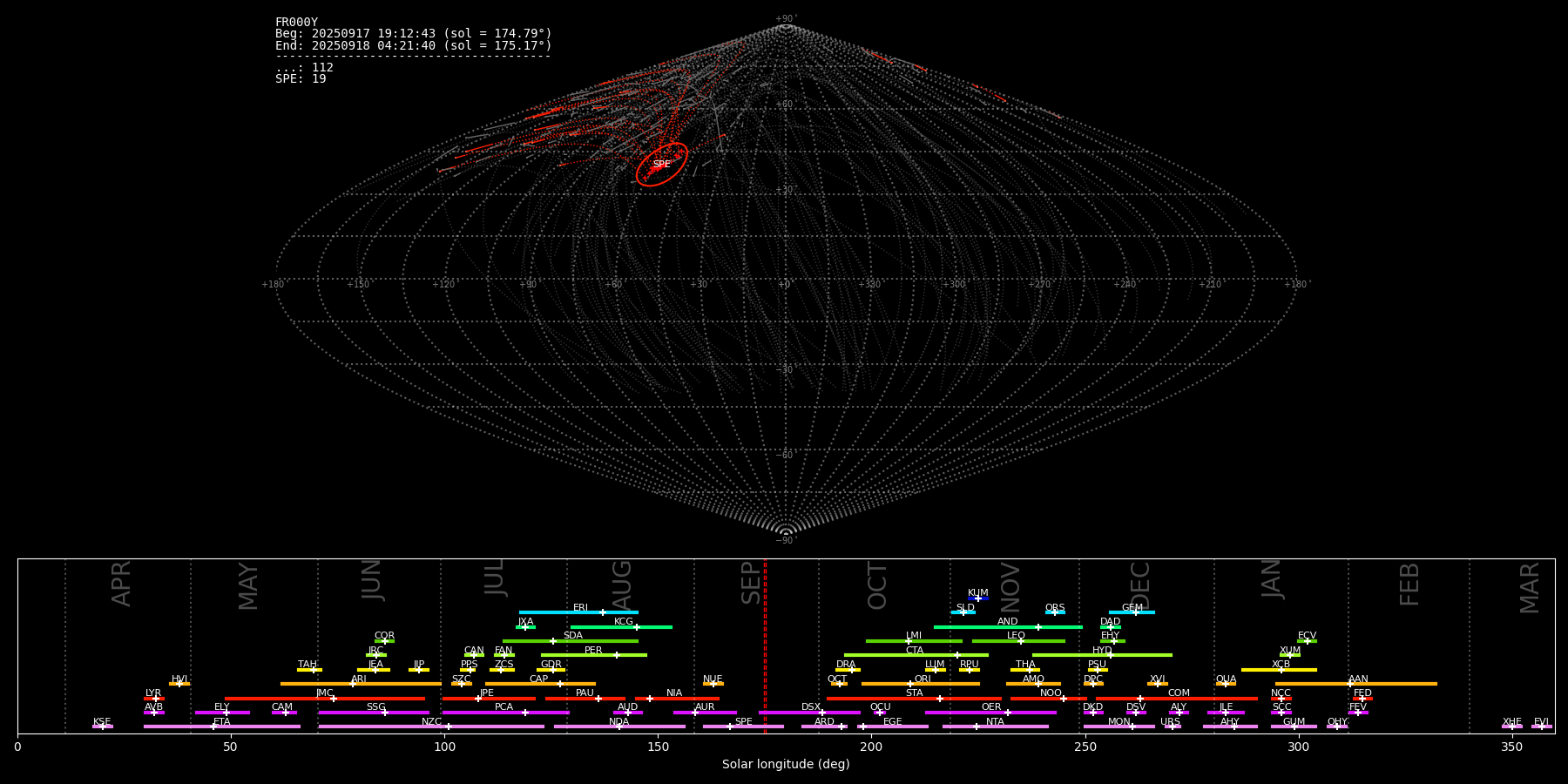Image resolution: width=1568 pixels, height=784 pixels.
Task: Click the 350 tick on solar longitude axis
Action: [x=1511, y=747]
